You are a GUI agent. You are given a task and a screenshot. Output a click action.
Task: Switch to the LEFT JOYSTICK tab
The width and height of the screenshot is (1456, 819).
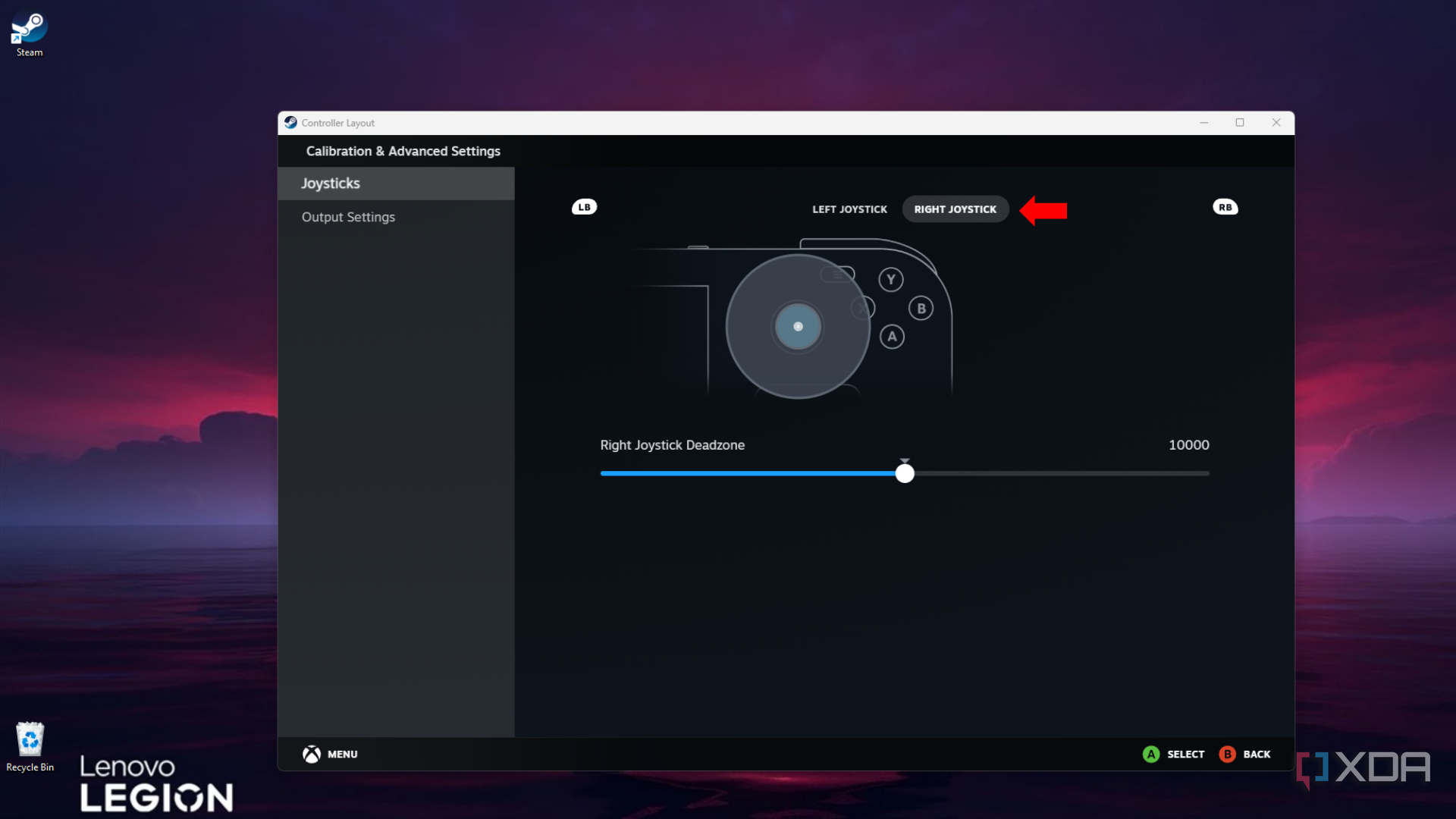pos(849,209)
